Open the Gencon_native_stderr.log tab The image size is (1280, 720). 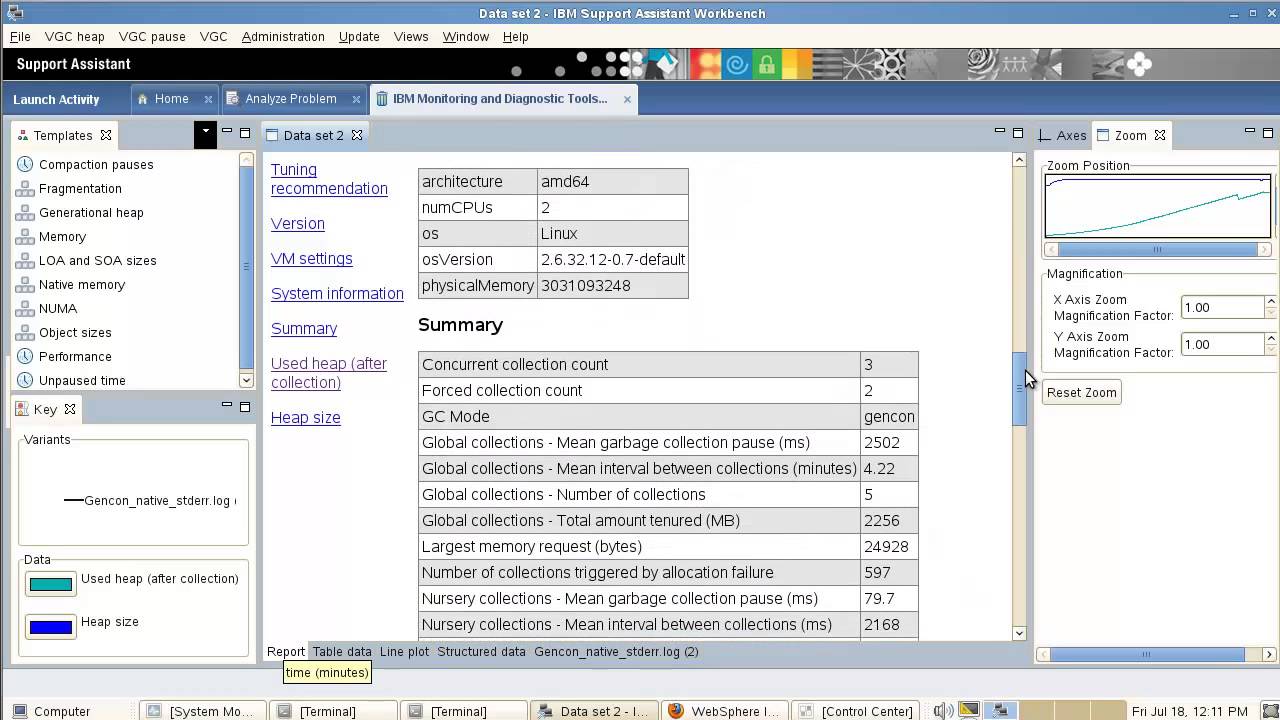pyautogui.click(x=616, y=651)
